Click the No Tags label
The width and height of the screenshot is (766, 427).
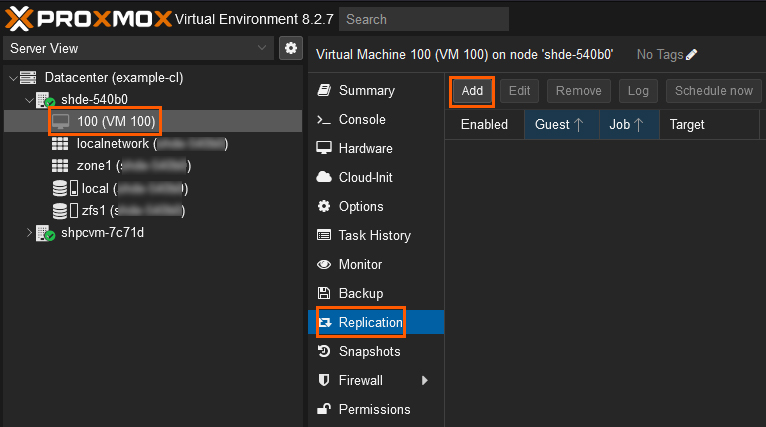660,55
